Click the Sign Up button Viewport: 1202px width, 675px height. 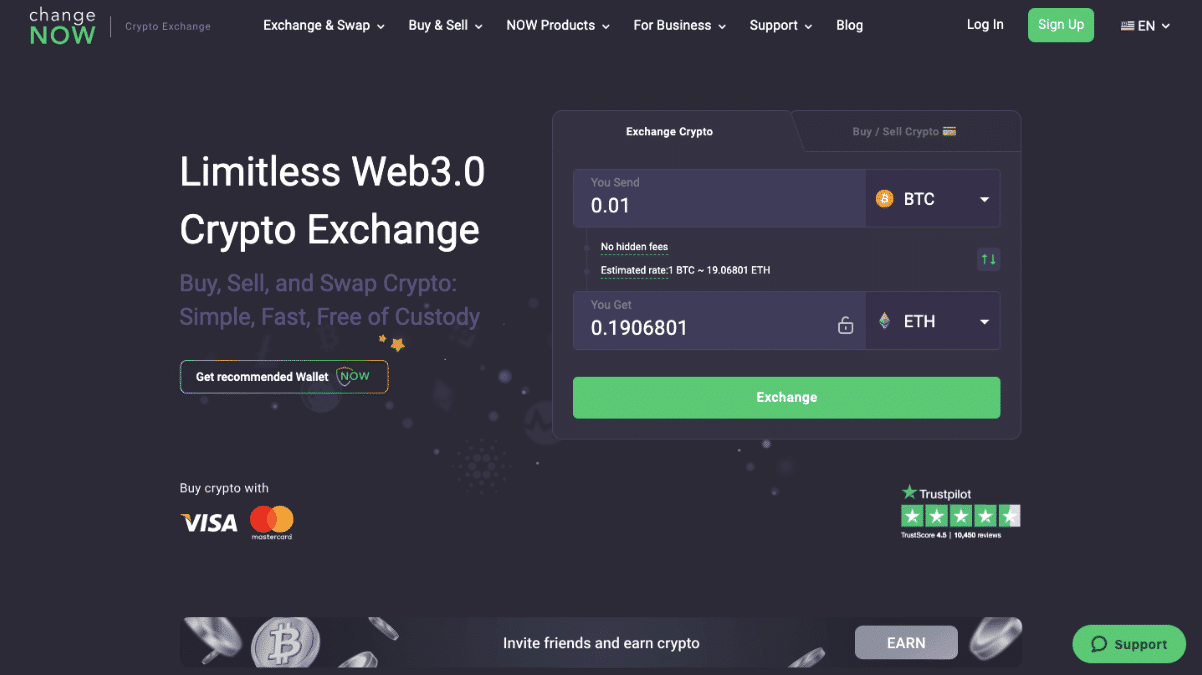pyautogui.click(x=1061, y=25)
